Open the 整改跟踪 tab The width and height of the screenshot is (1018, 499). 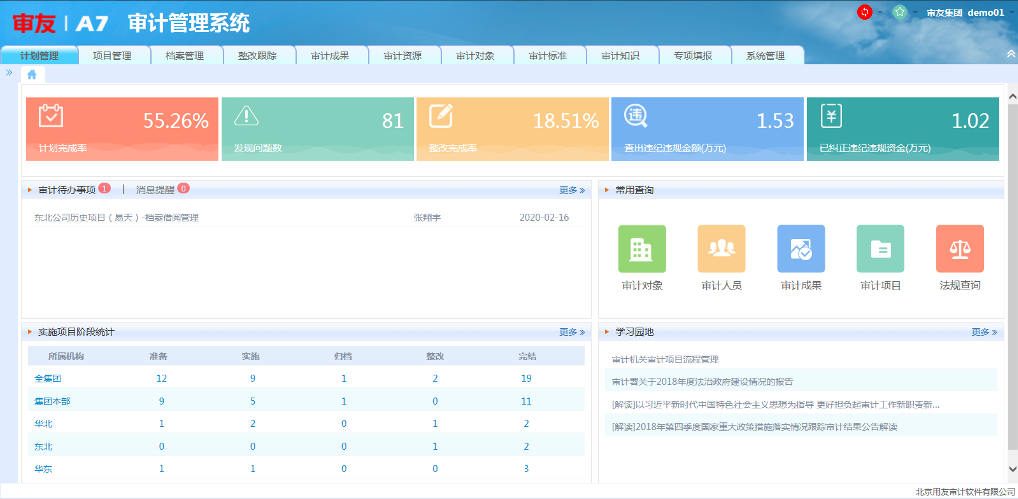[257, 56]
